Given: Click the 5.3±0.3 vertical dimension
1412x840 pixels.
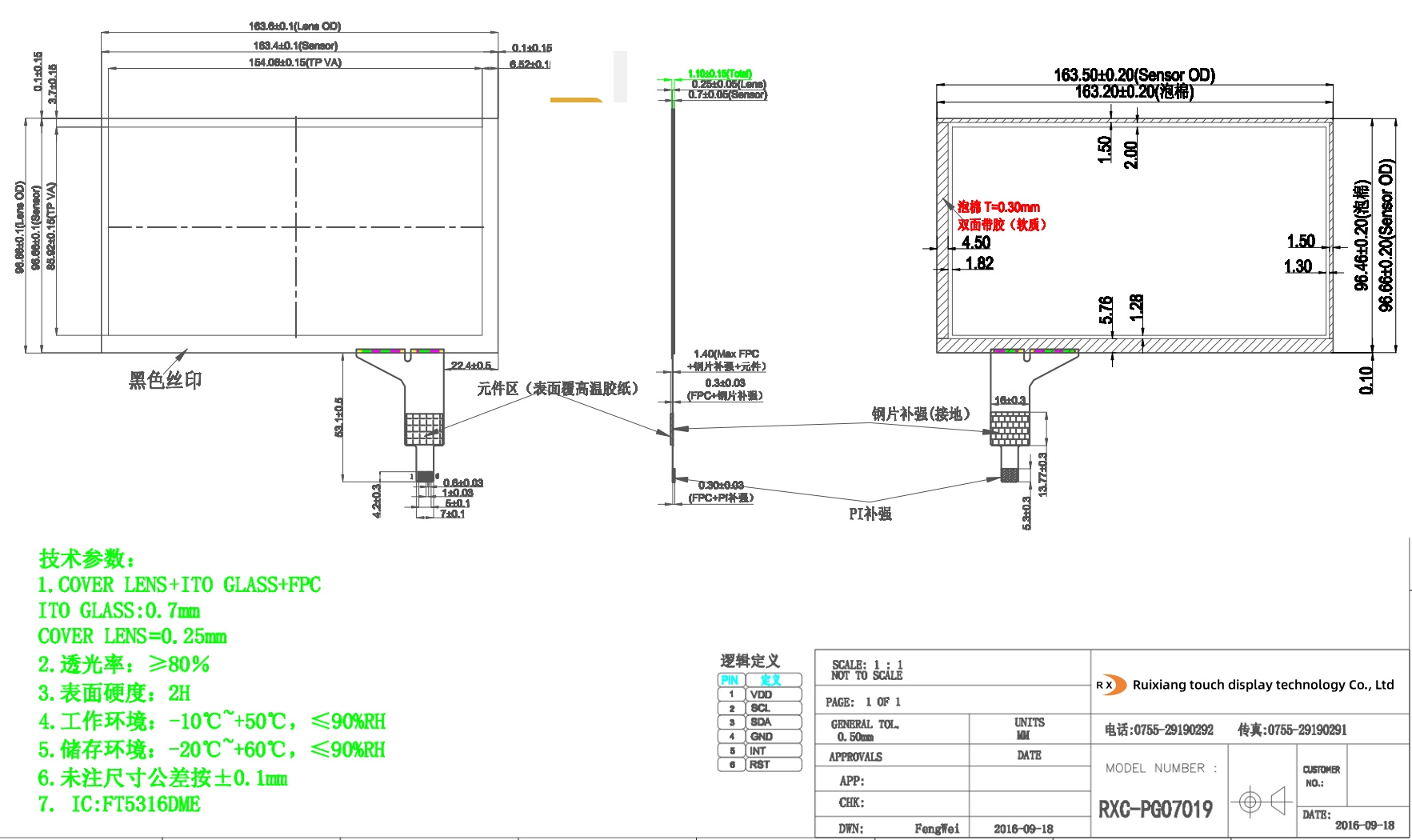Looking at the screenshot, I should (x=1026, y=513).
